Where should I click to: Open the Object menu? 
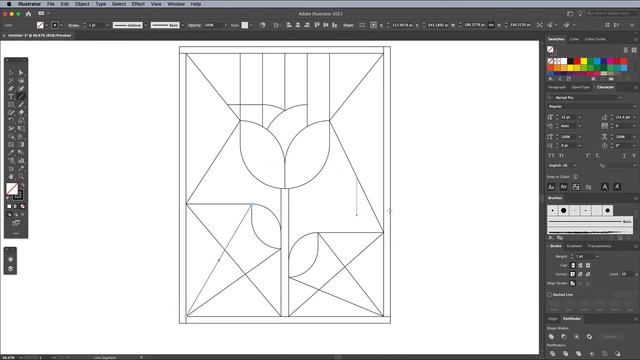click(x=82, y=4)
